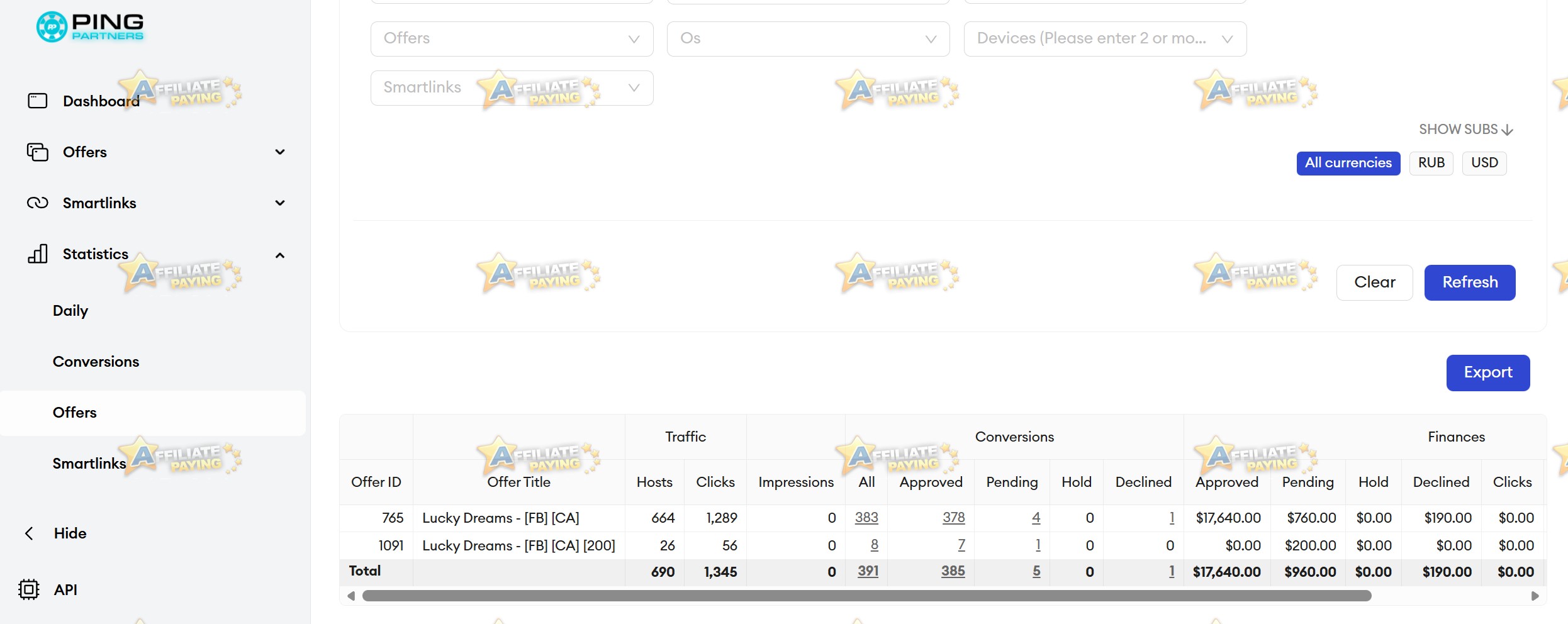Click the Clear button

[1374, 282]
